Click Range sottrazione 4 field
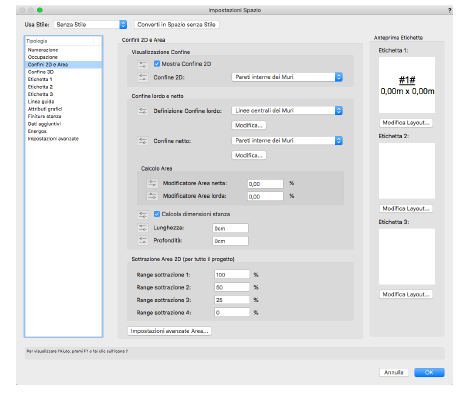This screenshot has width=468, height=398. pos(232,313)
